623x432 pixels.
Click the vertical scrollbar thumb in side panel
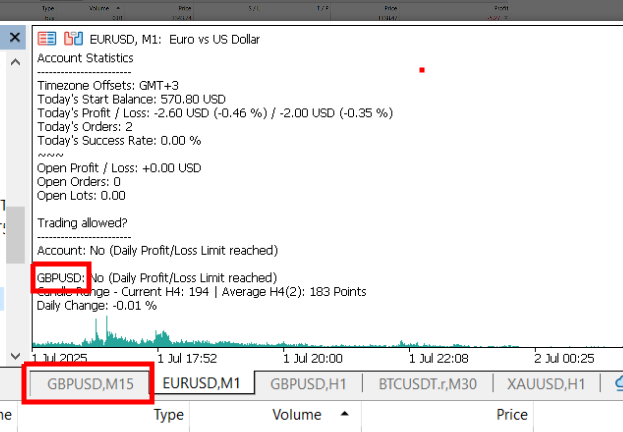pos(15,235)
